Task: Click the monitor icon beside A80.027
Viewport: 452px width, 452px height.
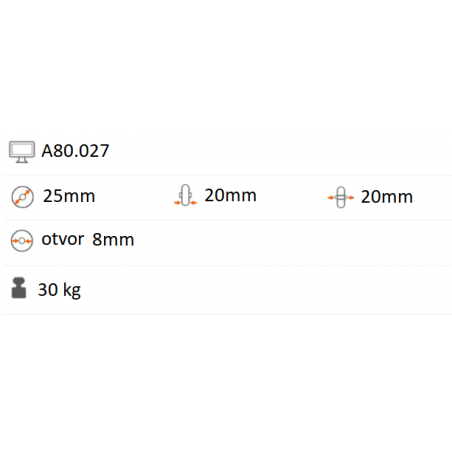Action: click(22, 152)
